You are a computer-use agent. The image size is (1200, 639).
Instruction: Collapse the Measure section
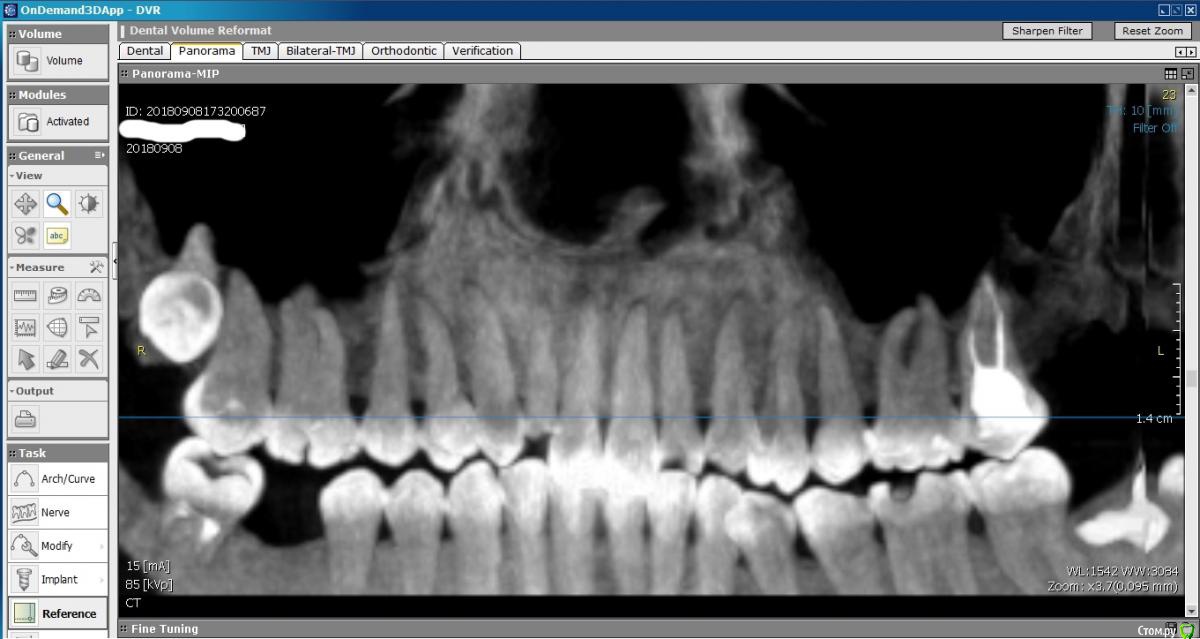click(12, 268)
